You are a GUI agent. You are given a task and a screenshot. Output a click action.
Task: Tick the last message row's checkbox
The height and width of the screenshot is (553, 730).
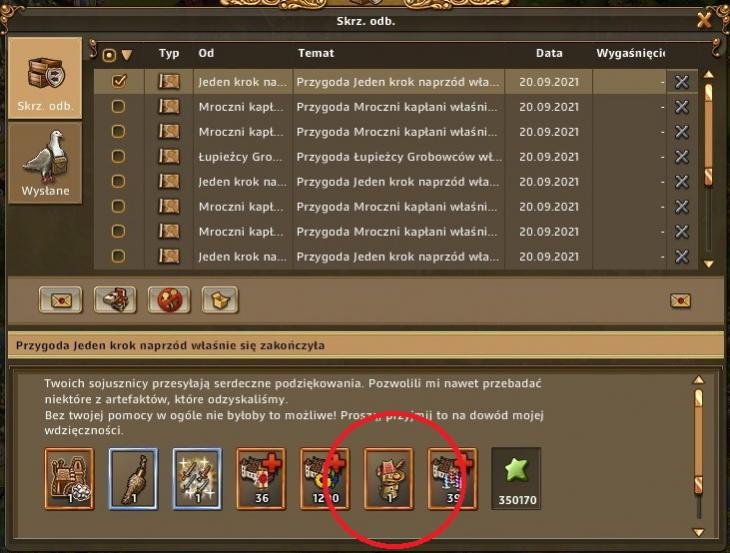pos(118,256)
